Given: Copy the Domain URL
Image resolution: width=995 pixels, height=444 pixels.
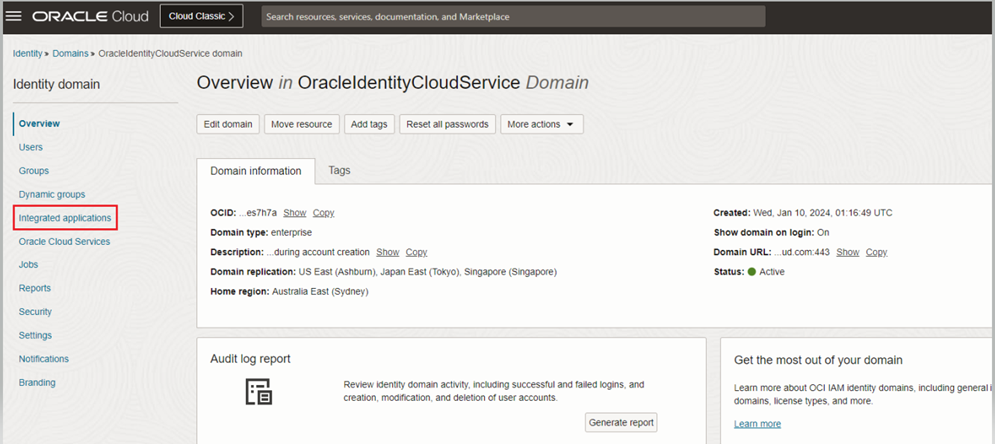Looking at the screenshot, I should [876, 252].
